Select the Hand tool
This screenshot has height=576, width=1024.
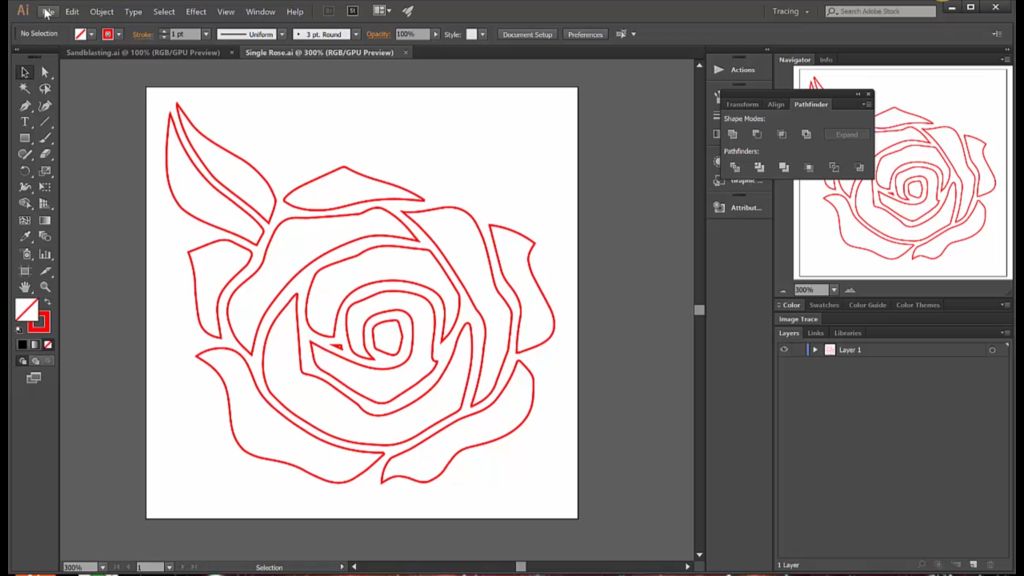pyautogui.click(x=25, y=287)
